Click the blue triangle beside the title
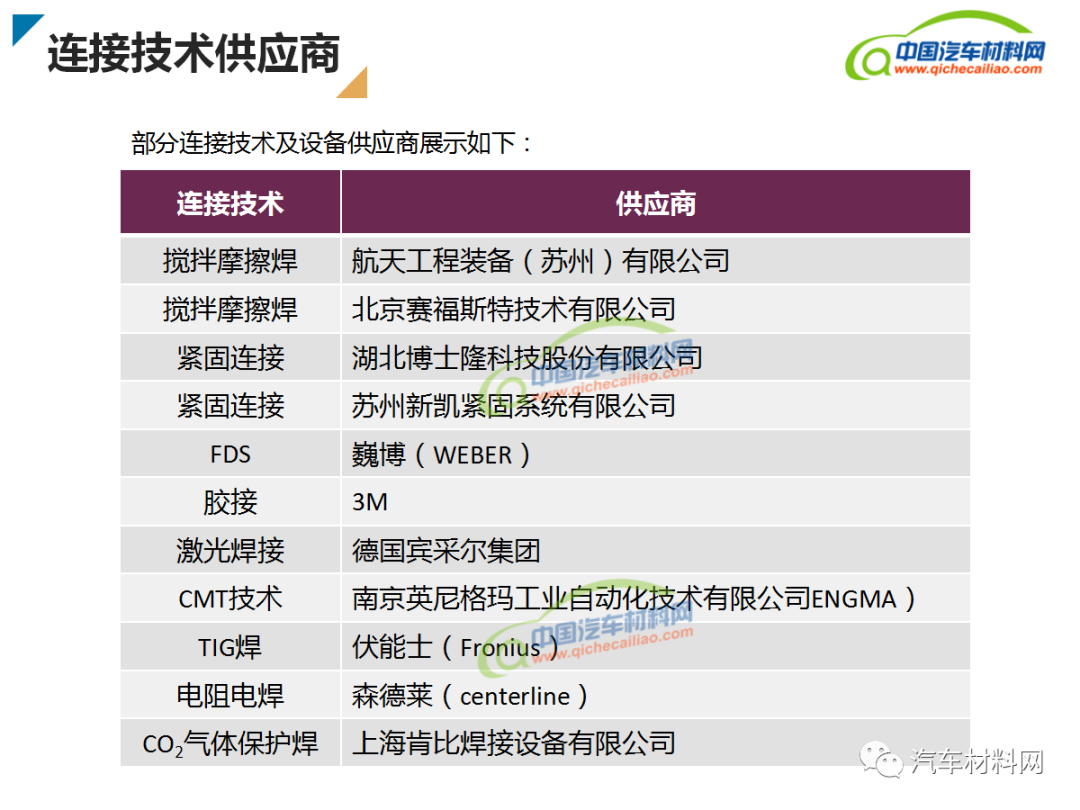This screenshot has width=1080, height=810. tap(28, 30)
